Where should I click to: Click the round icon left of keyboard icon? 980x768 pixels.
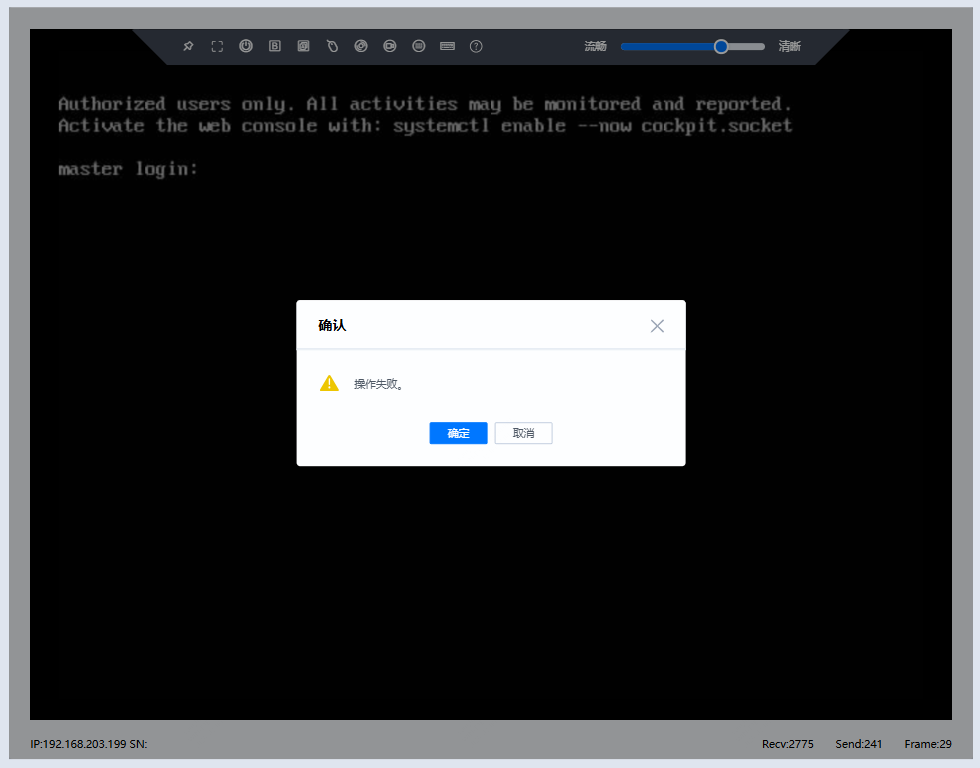(419, 46)
